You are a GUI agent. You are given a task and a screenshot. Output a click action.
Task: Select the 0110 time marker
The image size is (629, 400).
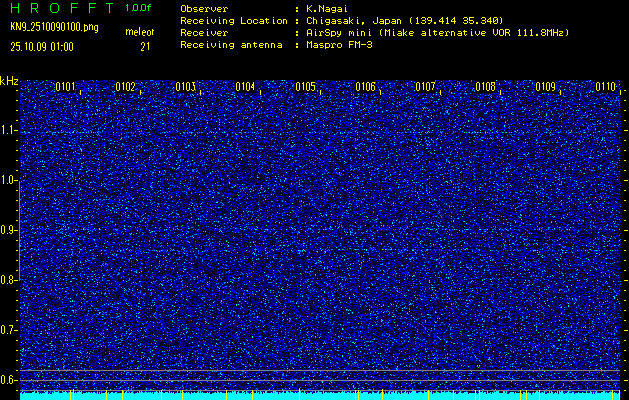(605, 87)
